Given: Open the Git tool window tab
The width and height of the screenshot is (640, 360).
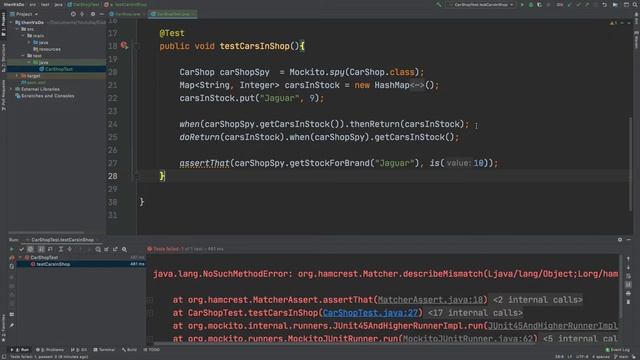Looking at the screenshot, I should click(79, 350).
